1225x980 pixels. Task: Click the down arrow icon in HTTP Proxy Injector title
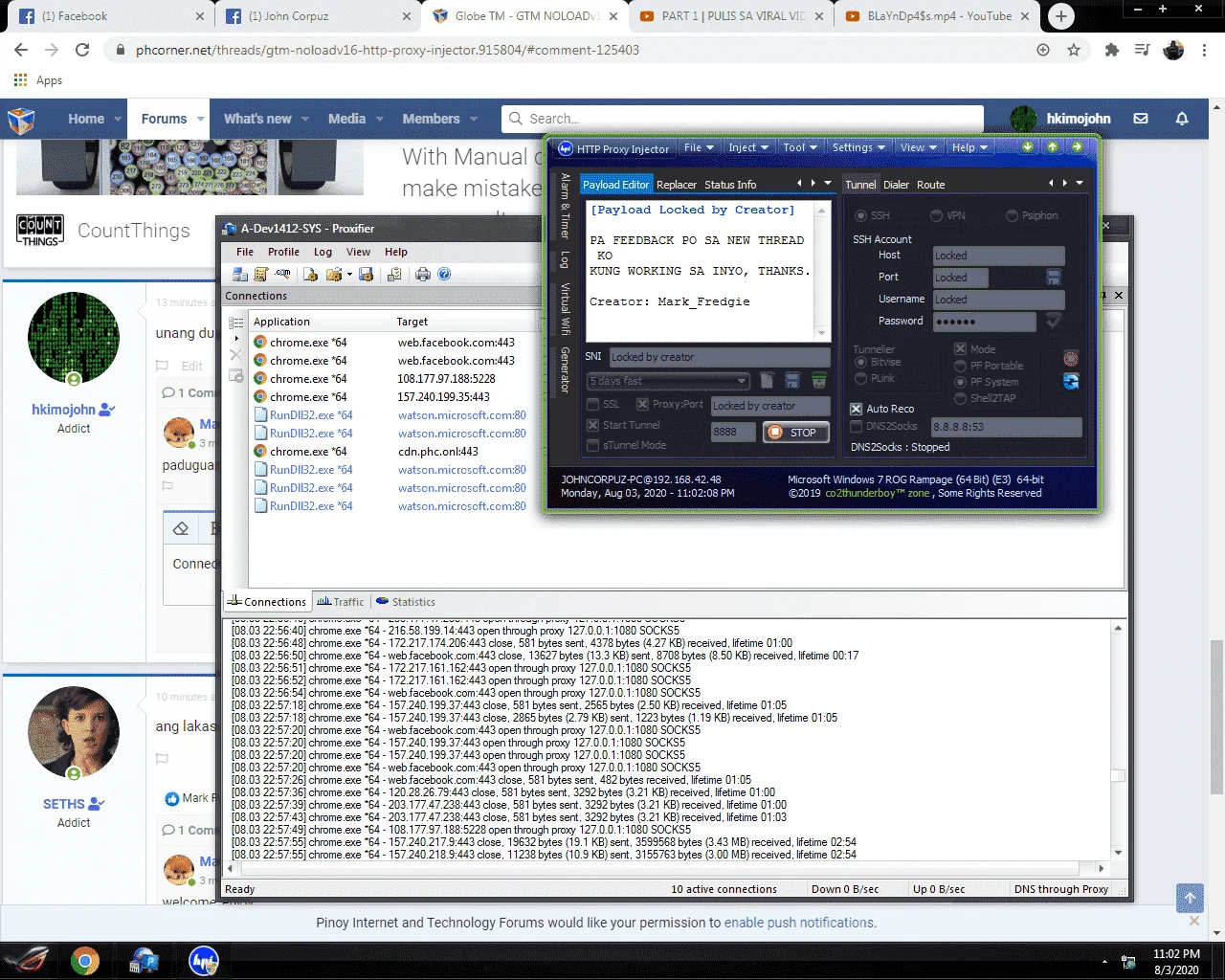click(1028, 147)
